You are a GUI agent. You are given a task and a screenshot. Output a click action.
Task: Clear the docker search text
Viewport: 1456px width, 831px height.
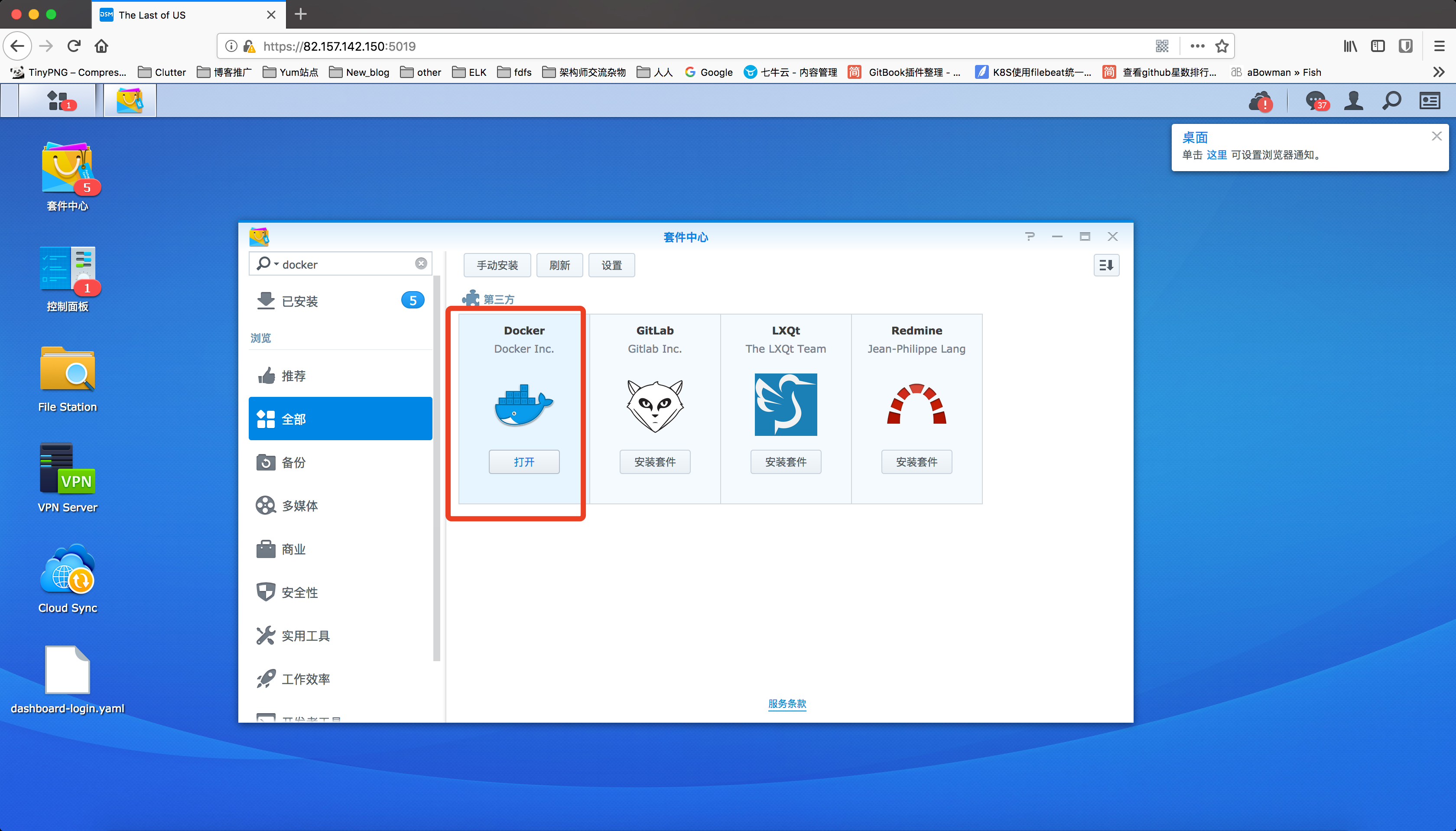click(x=421, y=263)
